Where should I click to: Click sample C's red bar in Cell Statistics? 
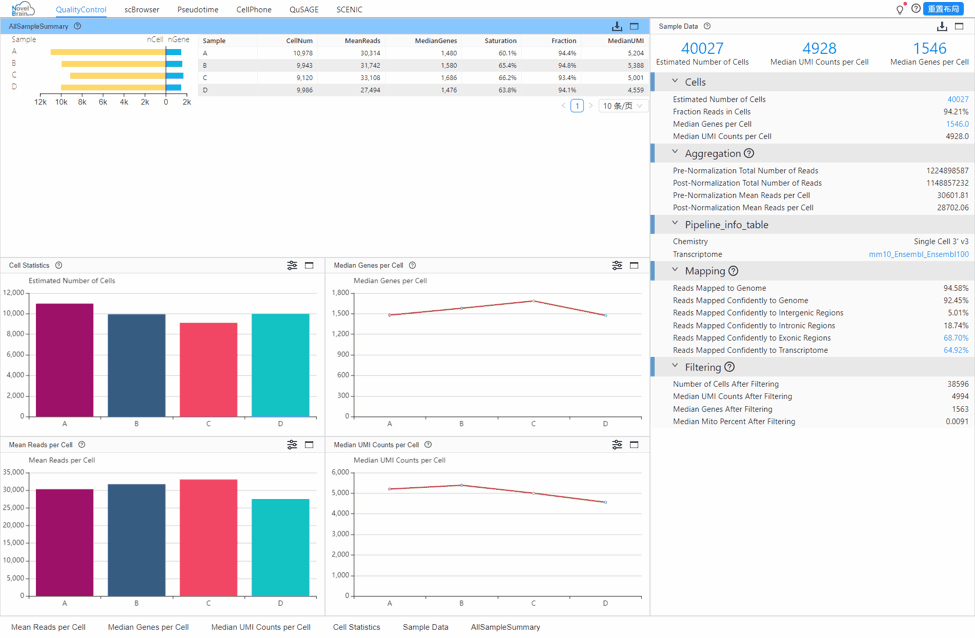click(x=209, y=370)
